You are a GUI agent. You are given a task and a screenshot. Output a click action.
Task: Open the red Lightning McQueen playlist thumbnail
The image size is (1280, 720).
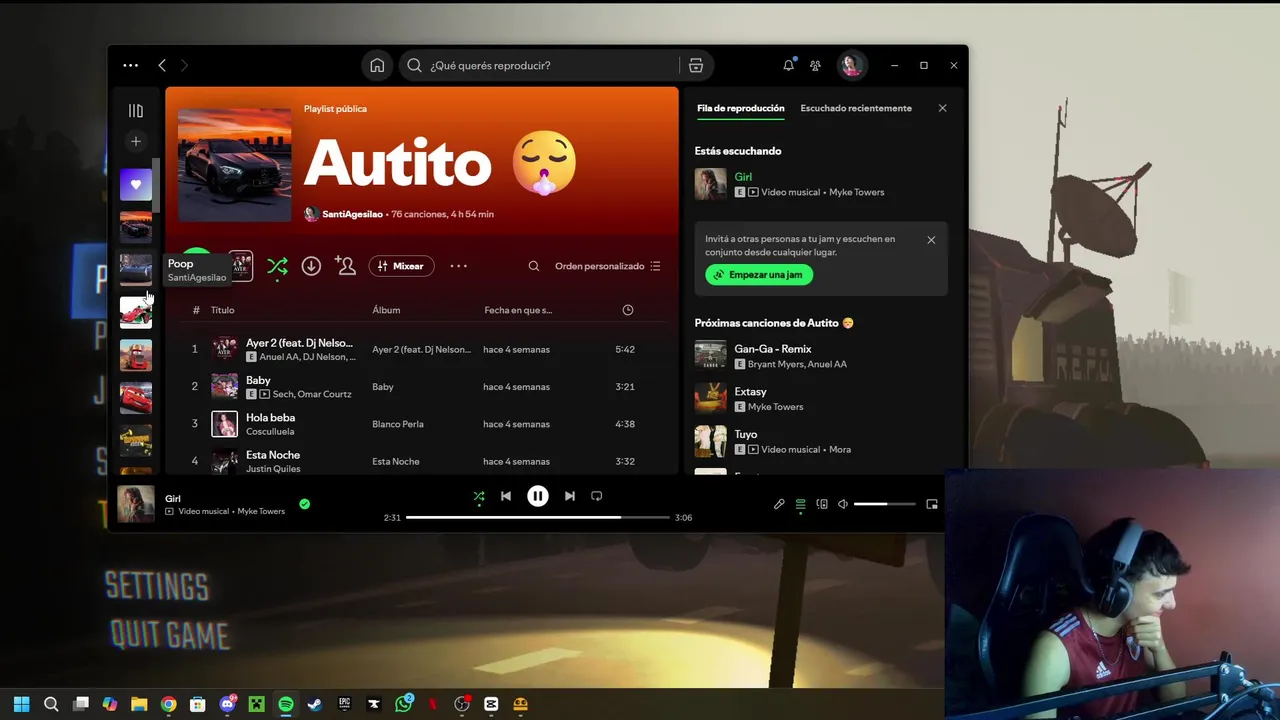point(136,398)
